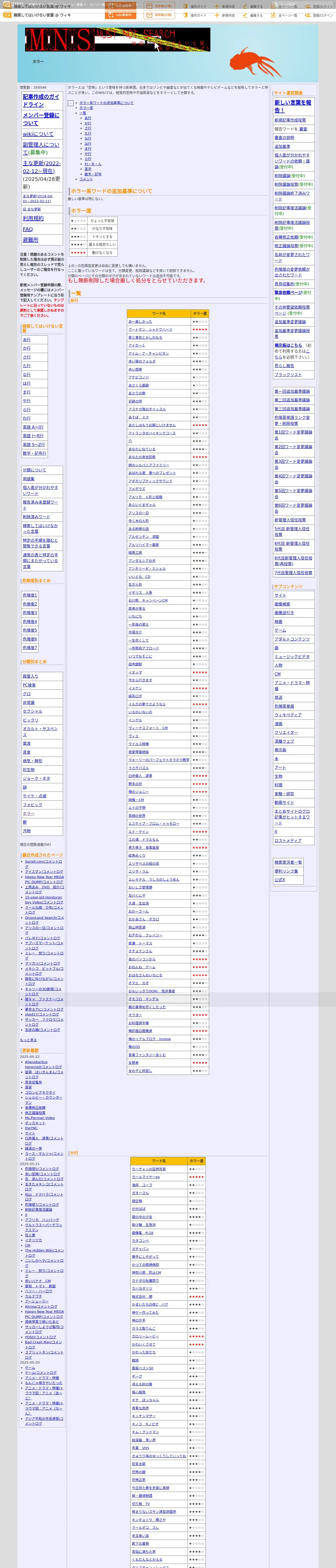
Task: Click the 新規作成 plus icon
Action: [216, 15]
